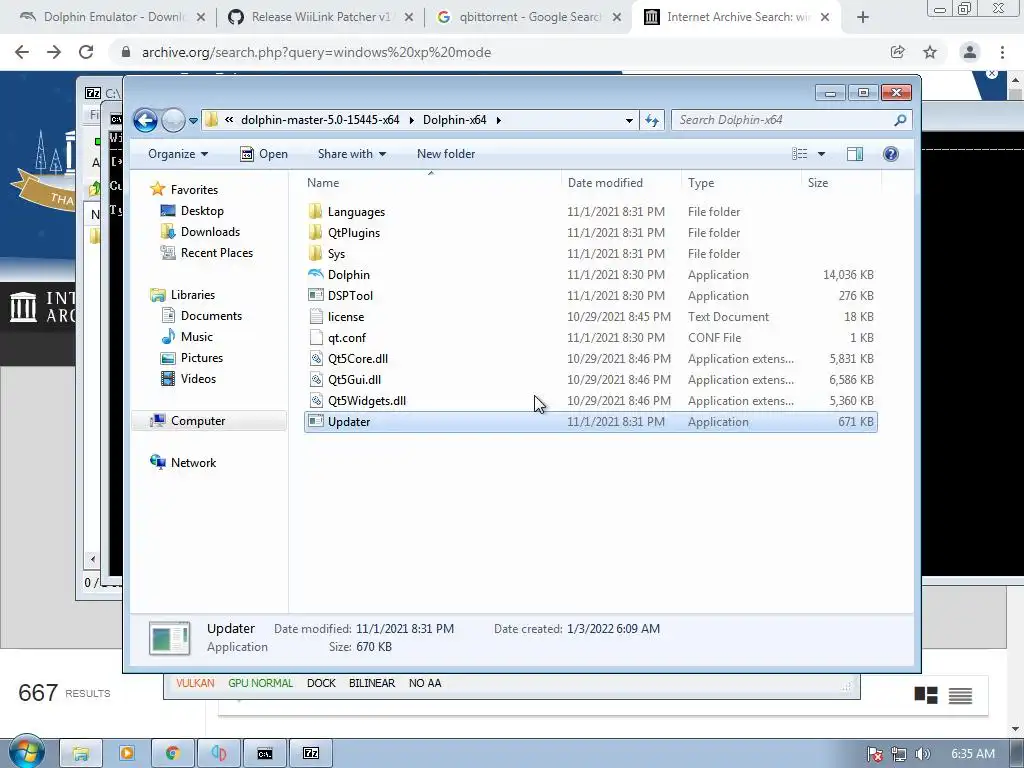The height and width of the screenshot is (768, 1024).
Task: Select Network in navigation pane
Action: point(193,462)
